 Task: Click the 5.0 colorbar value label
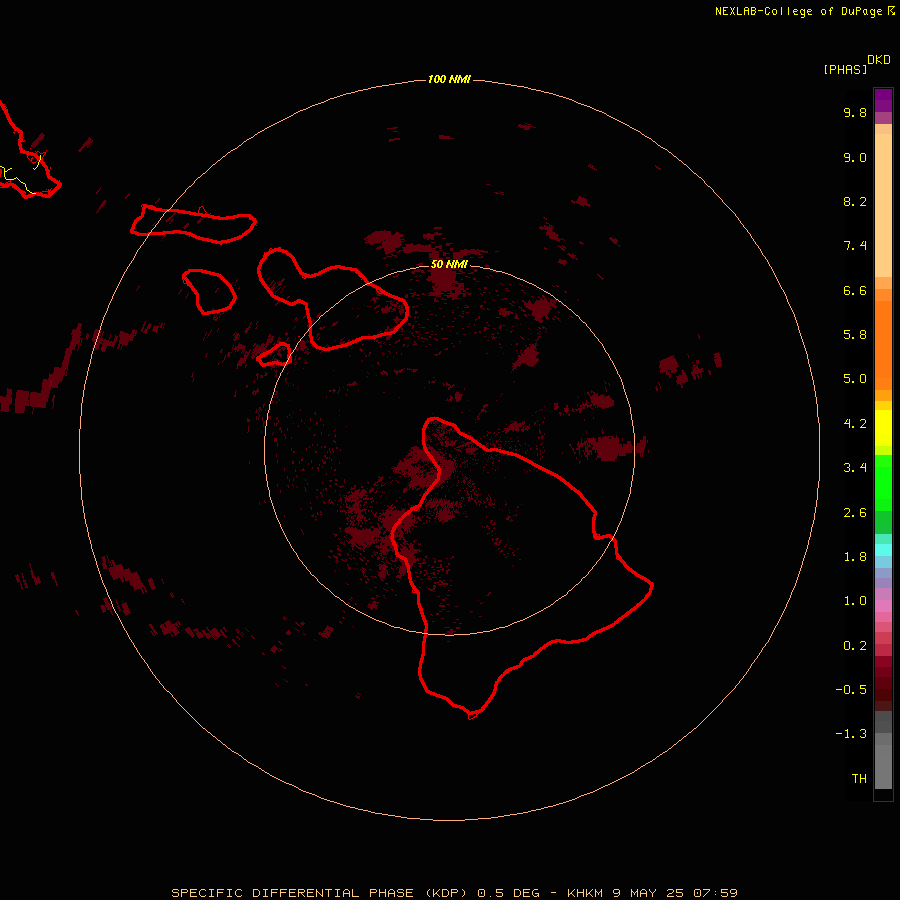(855, 379)
